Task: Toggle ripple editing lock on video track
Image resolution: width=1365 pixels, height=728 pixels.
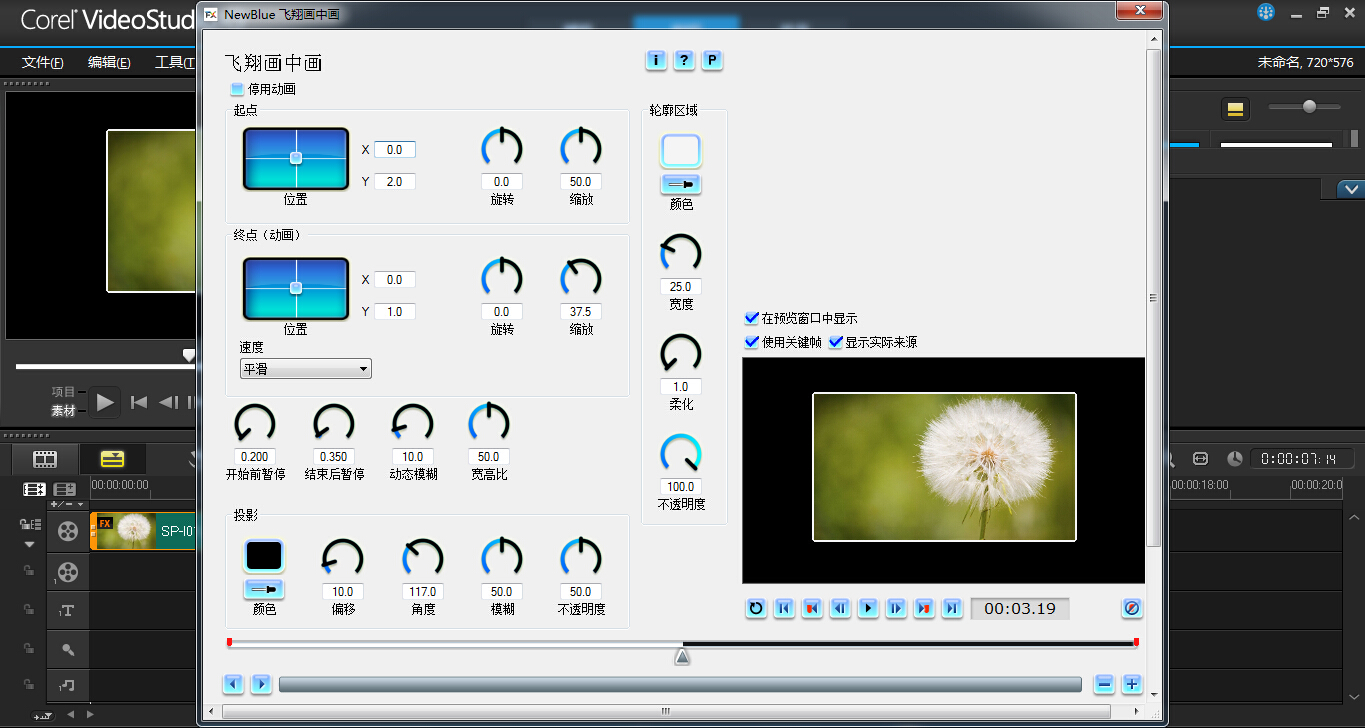Action: click(x=29, y=525)
